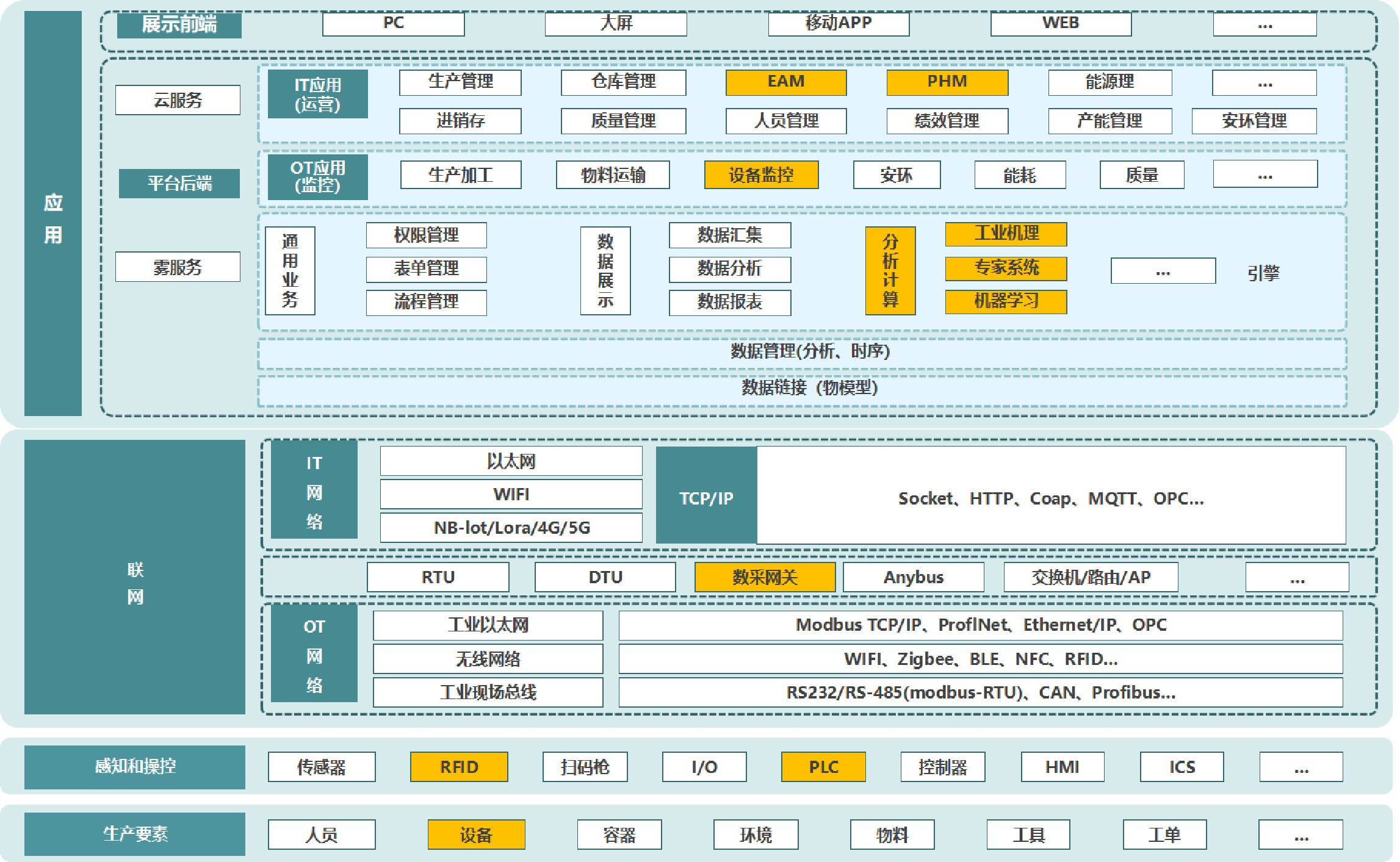Select the 云服务 label box
Viewport: 1400px width, 862px height.
pyautogui.click(x=178, y=100)
